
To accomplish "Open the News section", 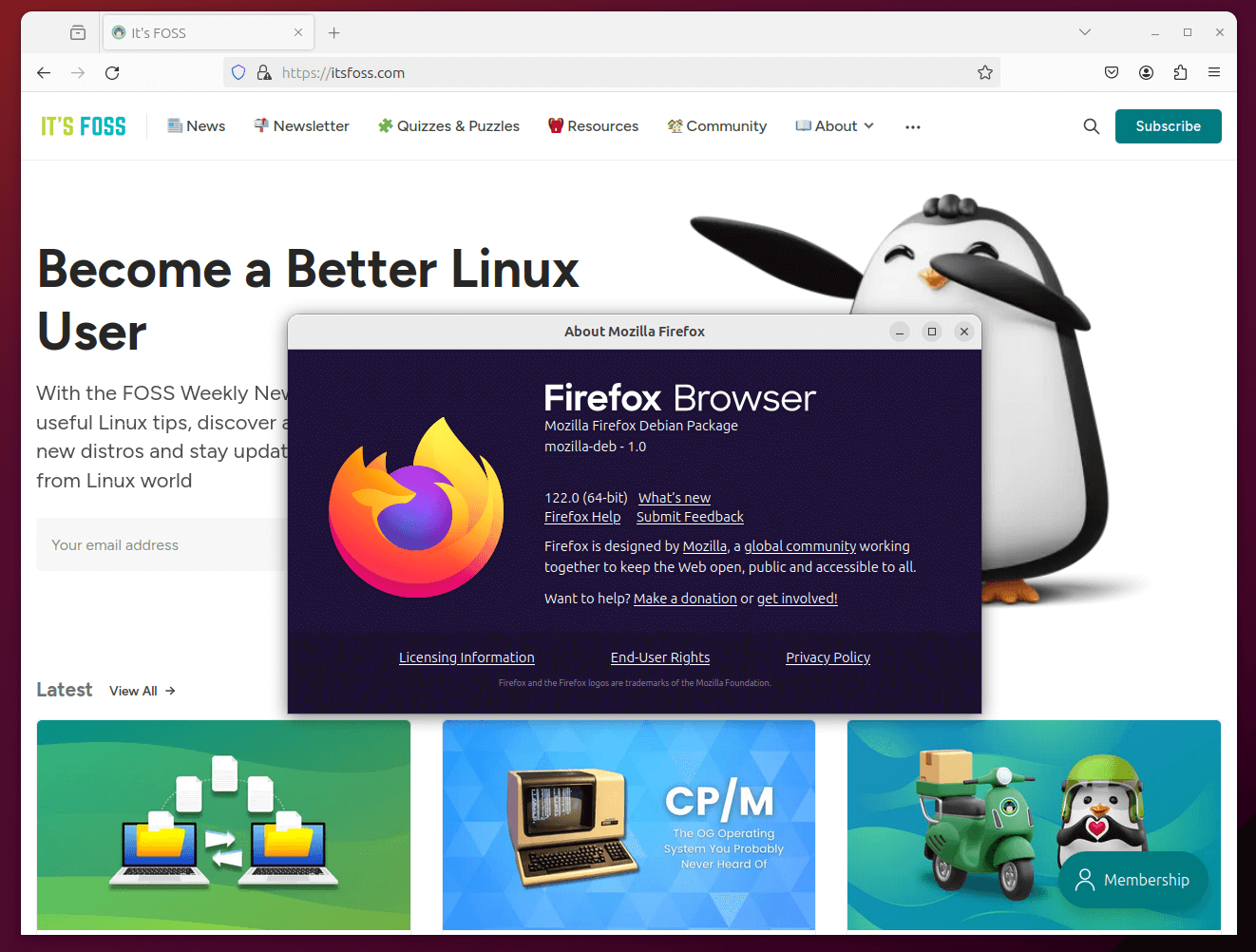I will coord(196,125).
